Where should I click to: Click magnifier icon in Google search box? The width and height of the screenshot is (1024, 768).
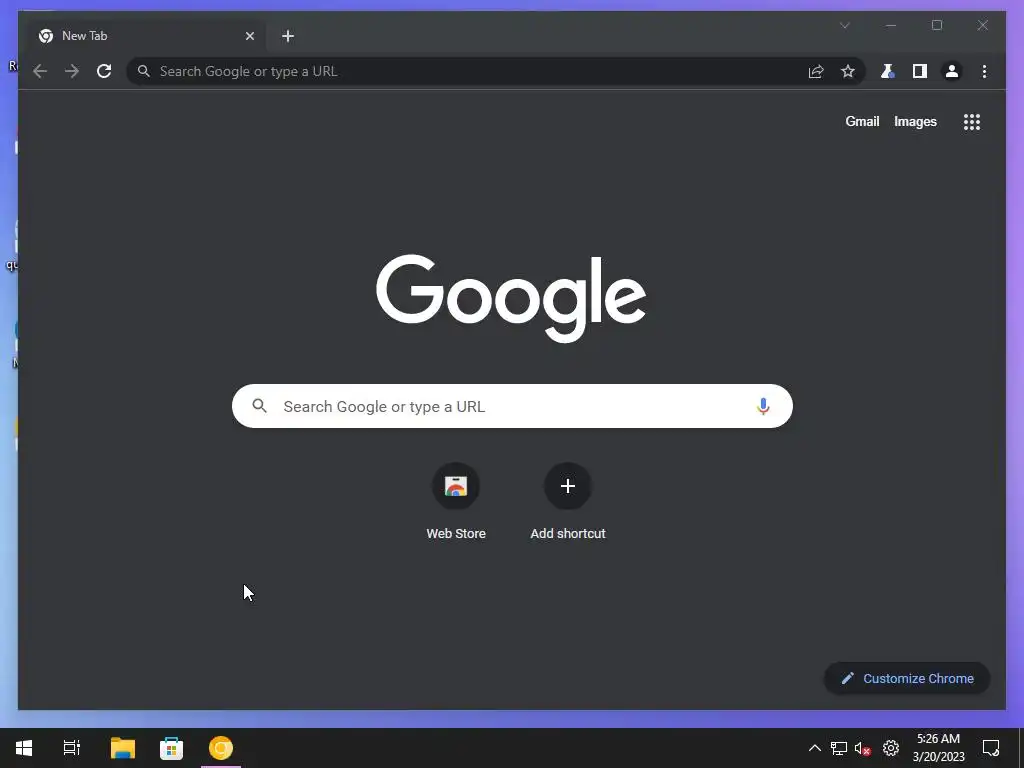coord(259,406)
